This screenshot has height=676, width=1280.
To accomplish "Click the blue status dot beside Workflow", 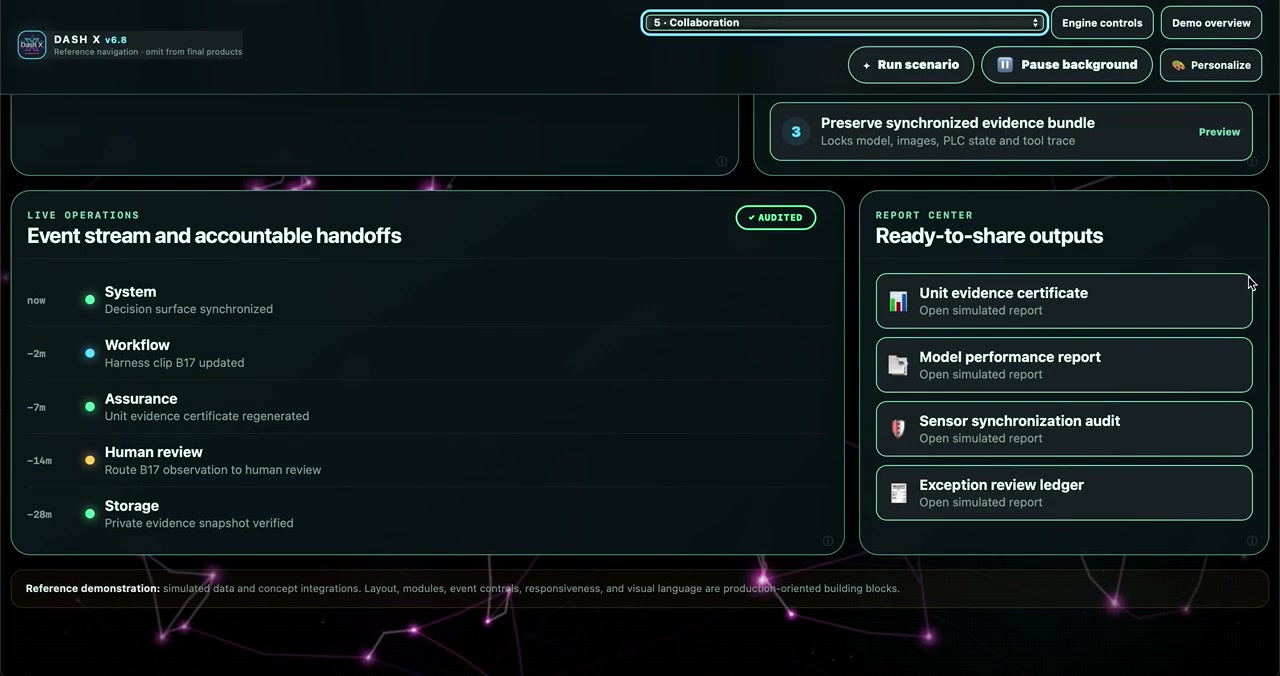I will (x=90, y=353).
